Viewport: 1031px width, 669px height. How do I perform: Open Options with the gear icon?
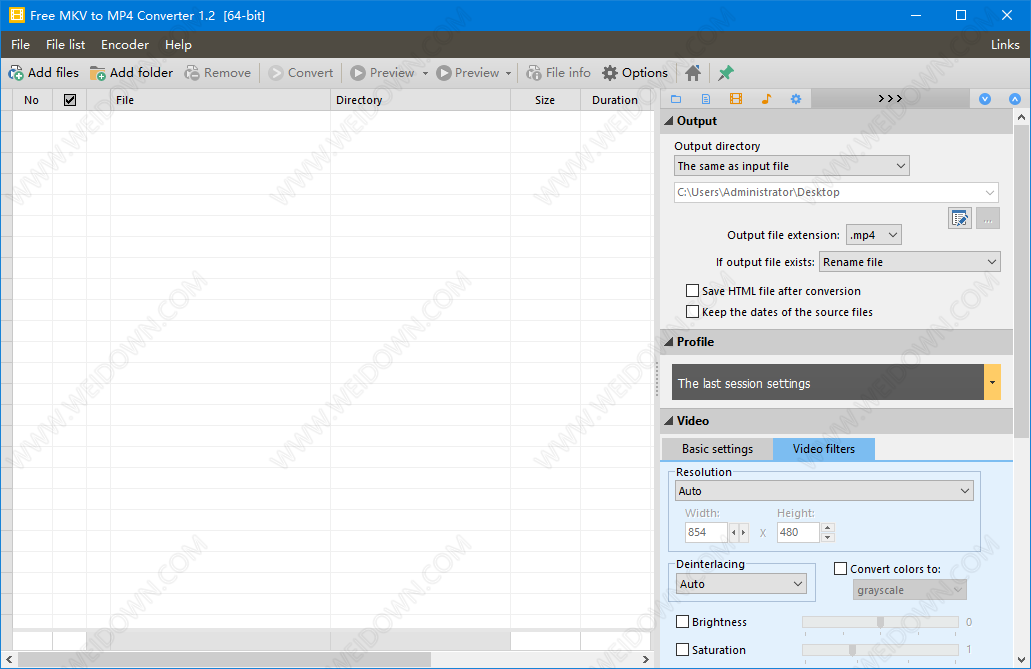coord(635,73)
